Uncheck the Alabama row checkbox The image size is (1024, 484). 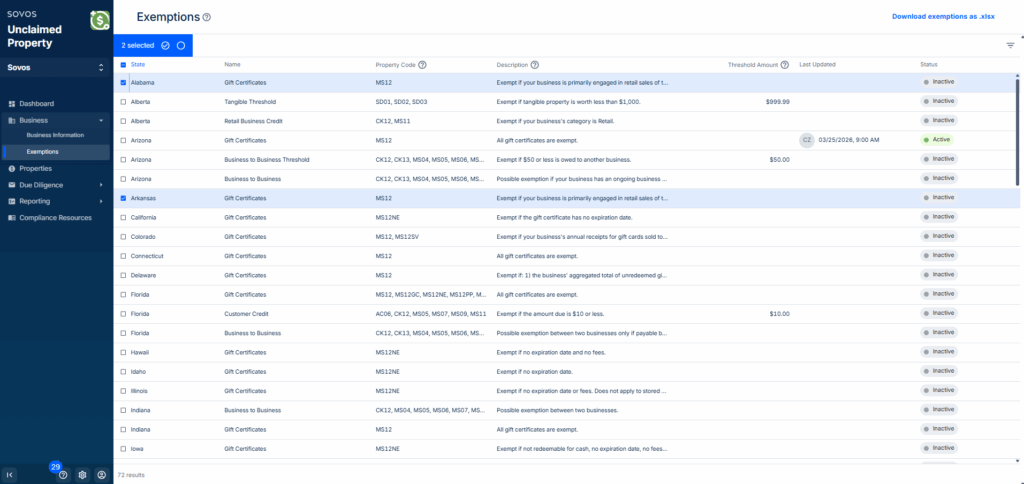click(123, 82)
